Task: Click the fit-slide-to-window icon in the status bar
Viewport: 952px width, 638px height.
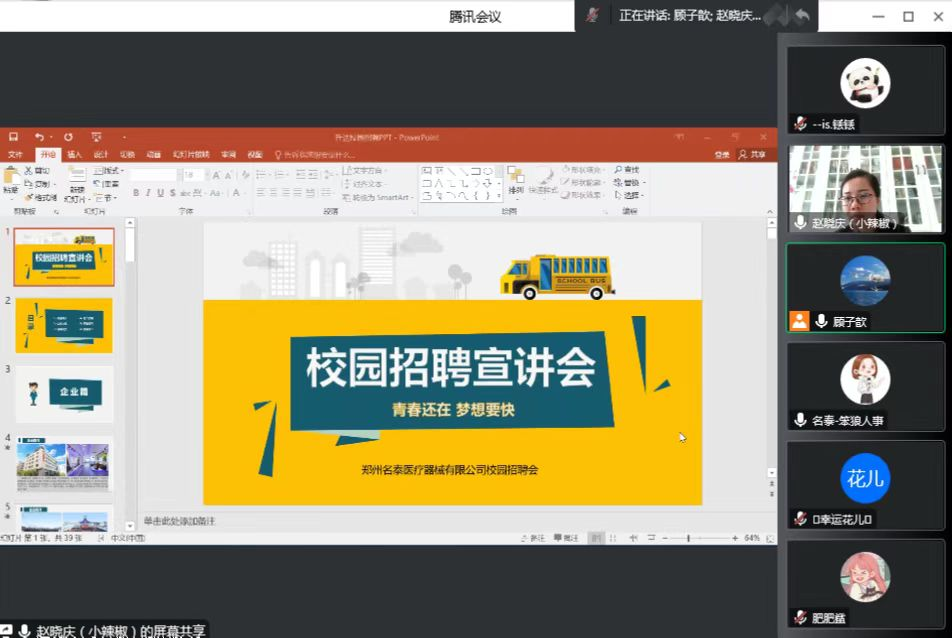Action: click(x=768, y=538)
